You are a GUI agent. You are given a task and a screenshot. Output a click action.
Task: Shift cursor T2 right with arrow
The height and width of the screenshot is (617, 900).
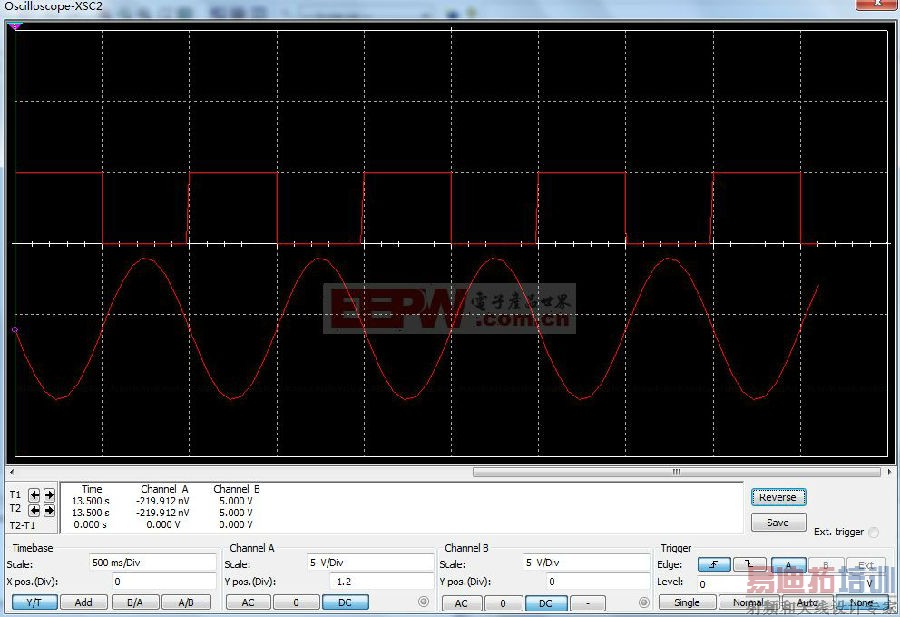pyautogui.click(x=48, y=510)
